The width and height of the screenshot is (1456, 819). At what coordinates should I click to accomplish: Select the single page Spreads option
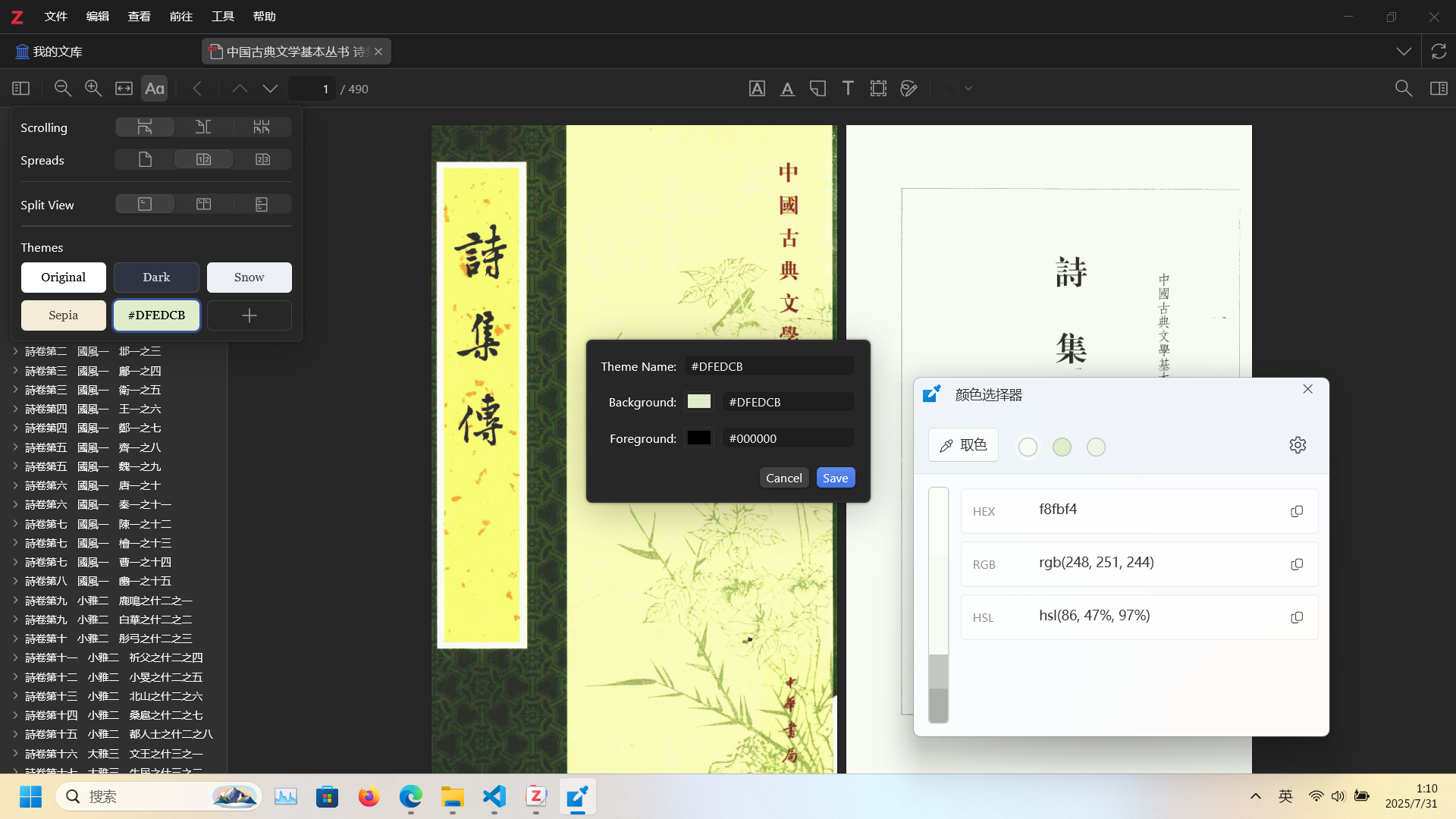(x=145, y=159)
